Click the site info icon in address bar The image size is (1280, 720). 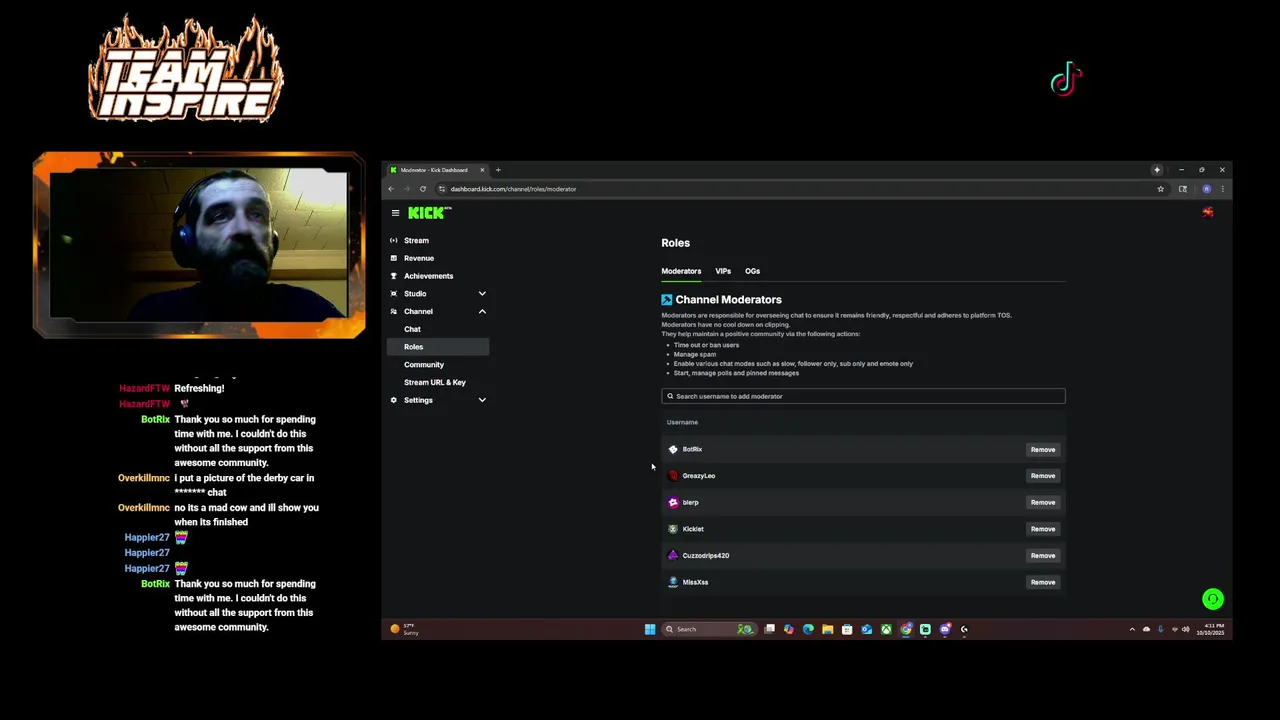pyautogui.click(x=442, y=189)
